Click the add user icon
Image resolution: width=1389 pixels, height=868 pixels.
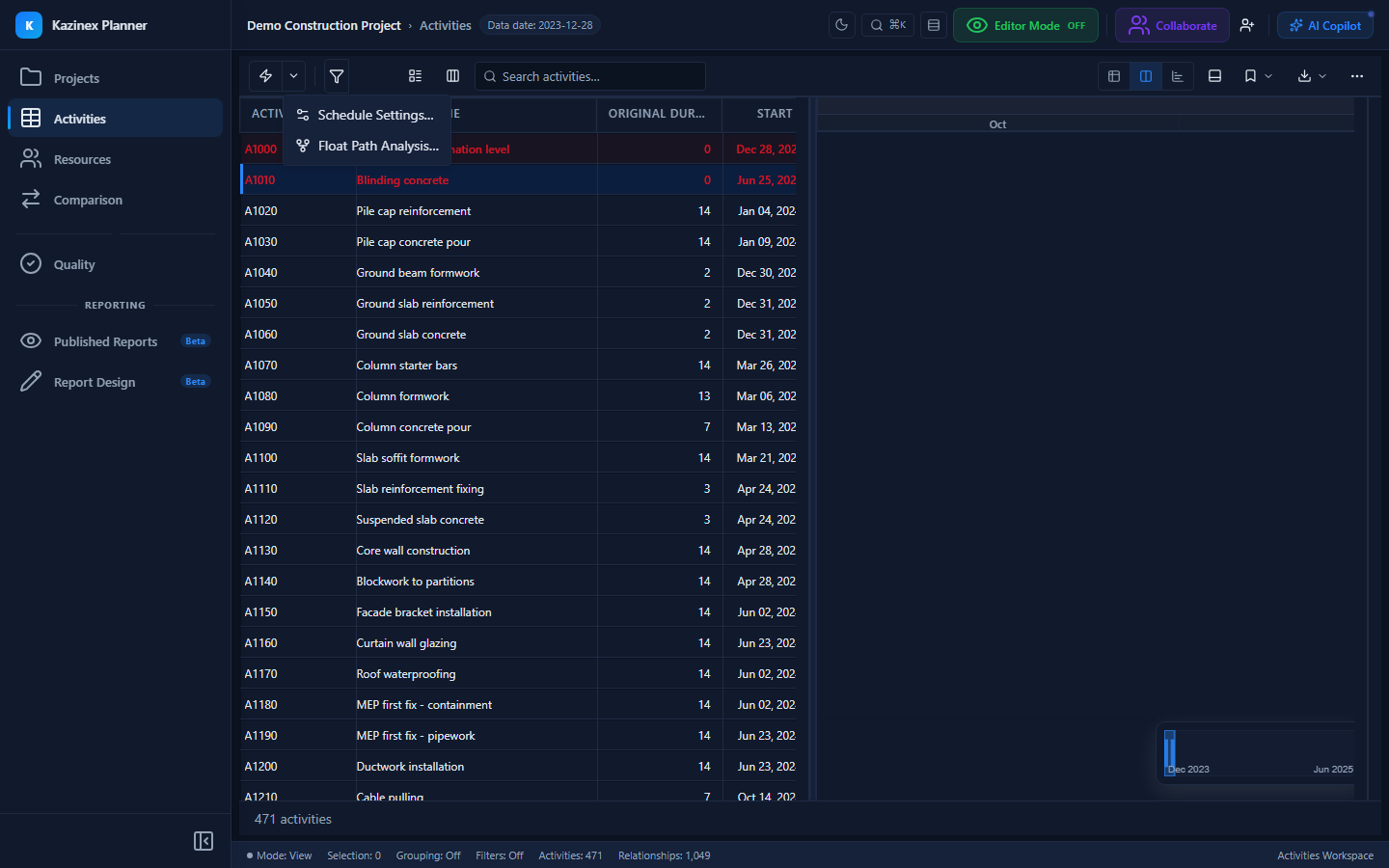pyautogui.click(x=1247, y=25)
